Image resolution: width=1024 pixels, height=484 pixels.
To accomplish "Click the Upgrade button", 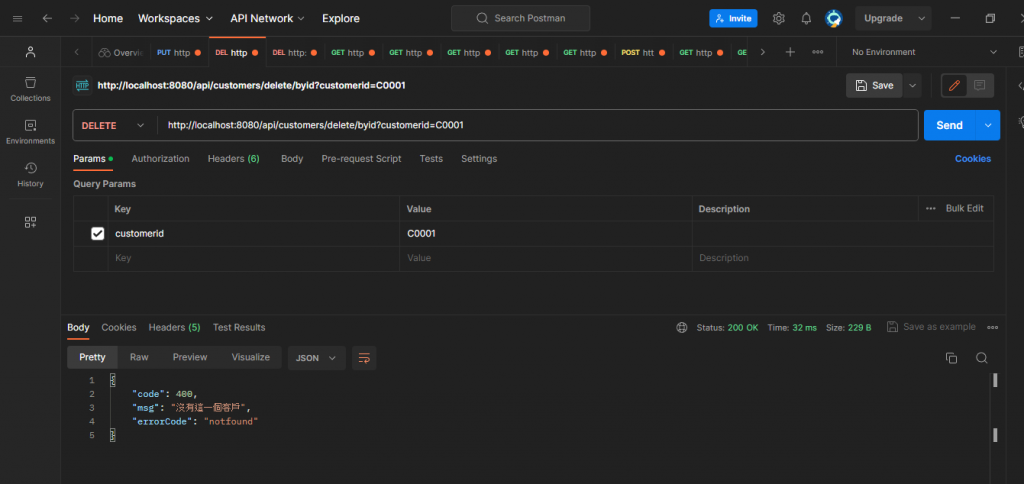I will tap(884, 18).
